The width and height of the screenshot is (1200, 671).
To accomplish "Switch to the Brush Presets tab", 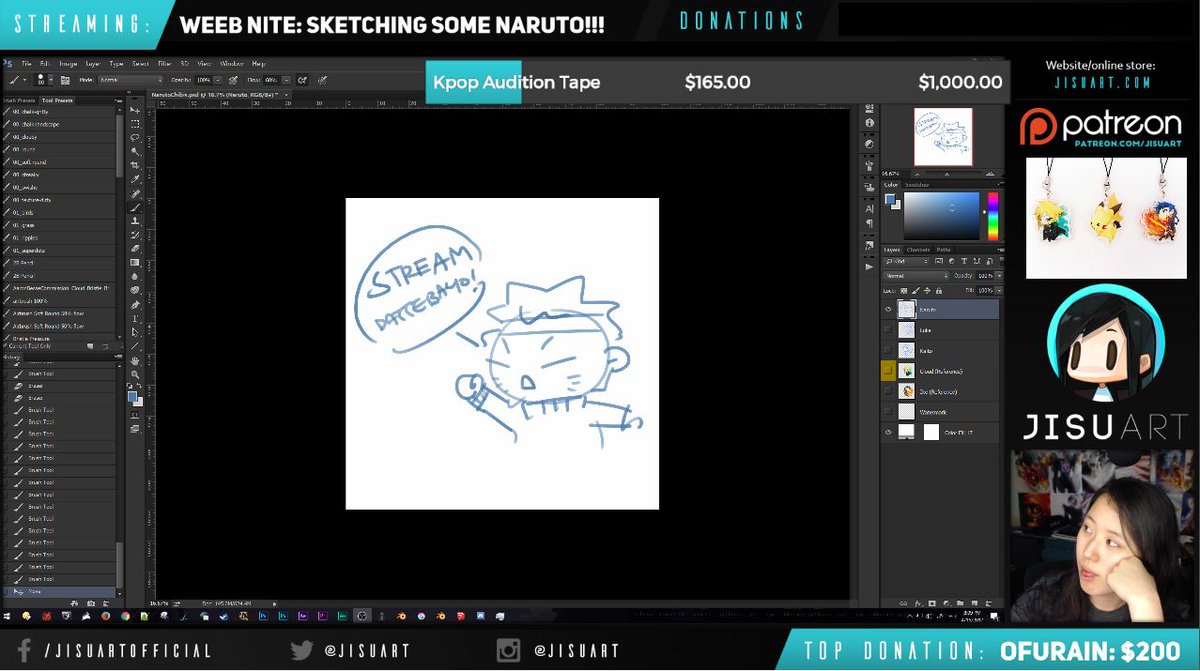I will [19, 101].
